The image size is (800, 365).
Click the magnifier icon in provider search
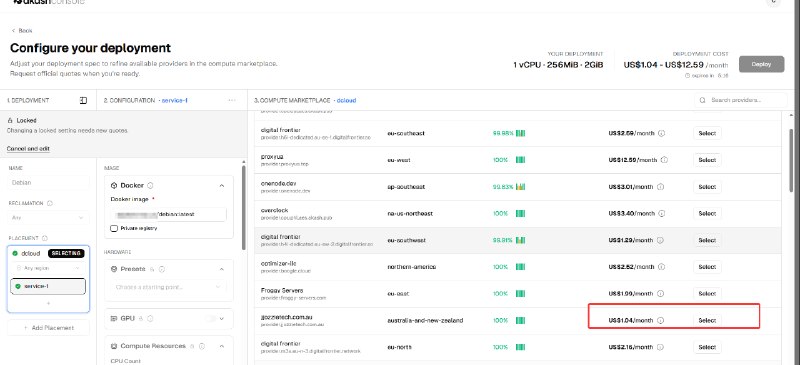click(703, 100)
